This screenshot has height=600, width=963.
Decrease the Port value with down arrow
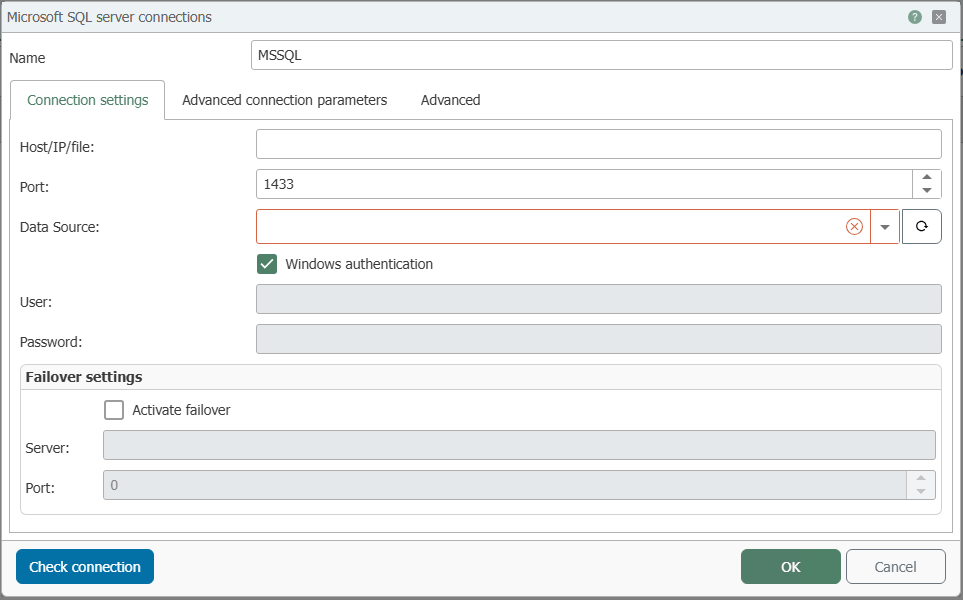click(x=927, y=191)
